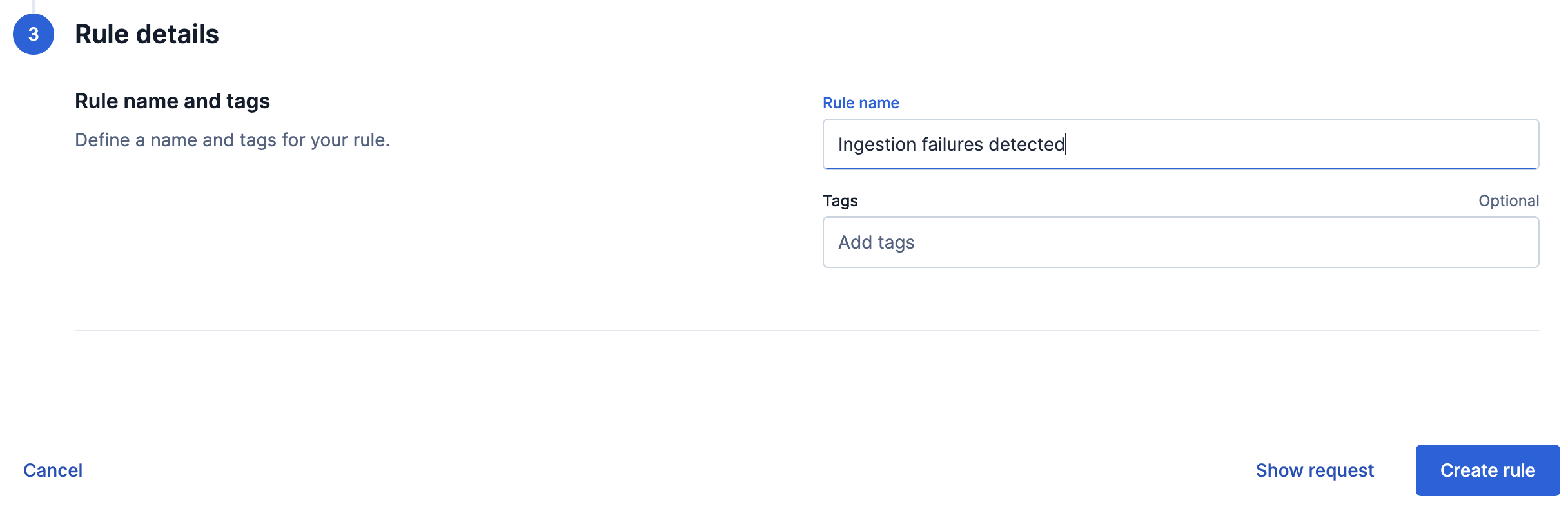Viewport: 1568px width, 509px height.
Task: Click Create rule to save the alert
Action: [x=1487, y=470]
